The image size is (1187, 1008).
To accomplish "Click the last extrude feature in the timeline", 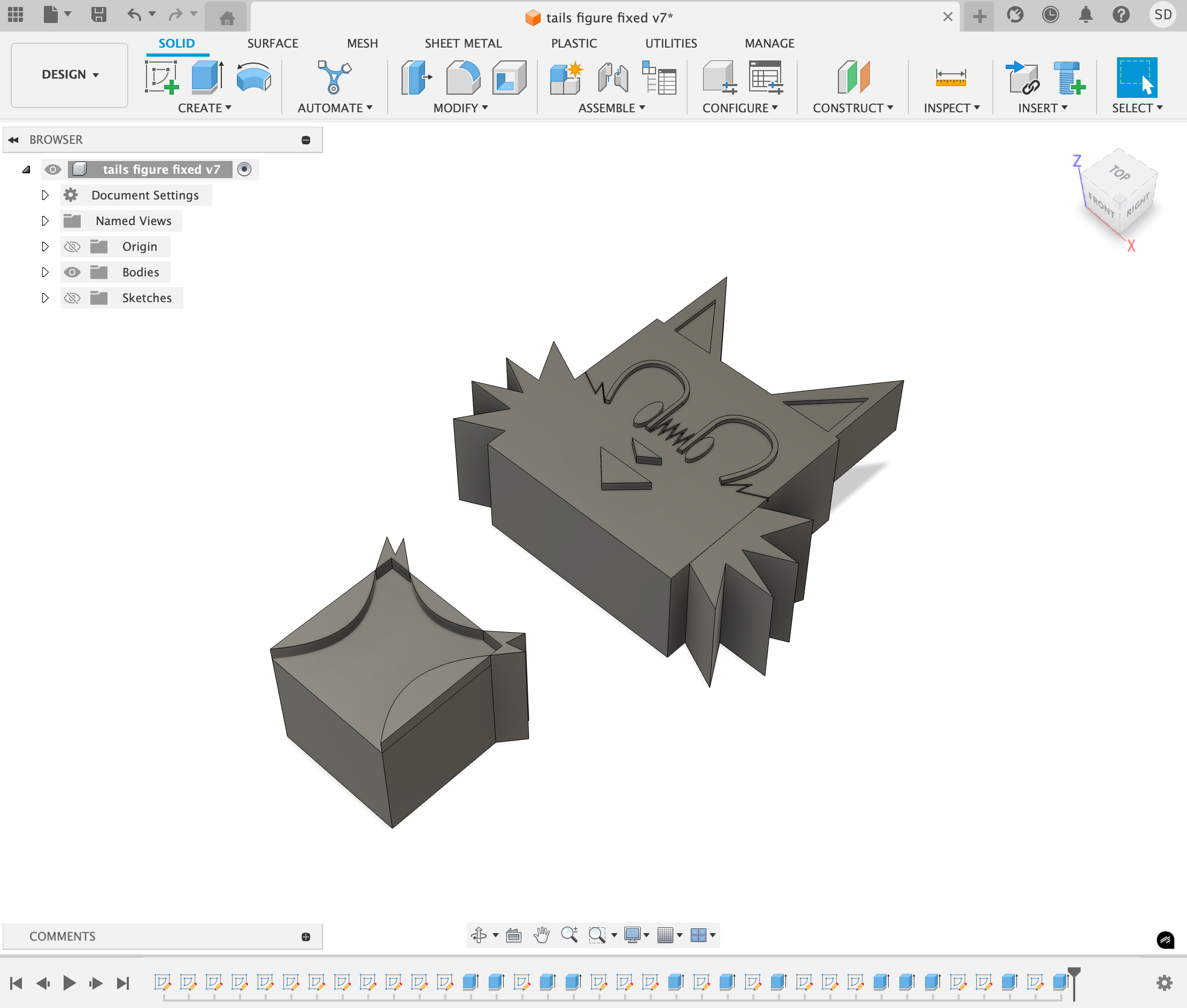I will click(1060, 982).
